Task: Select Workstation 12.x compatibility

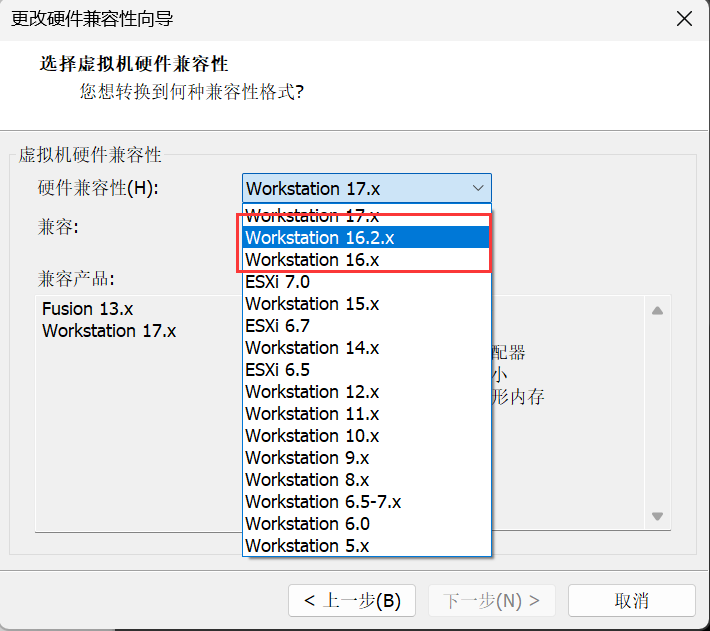Action: 367,392
